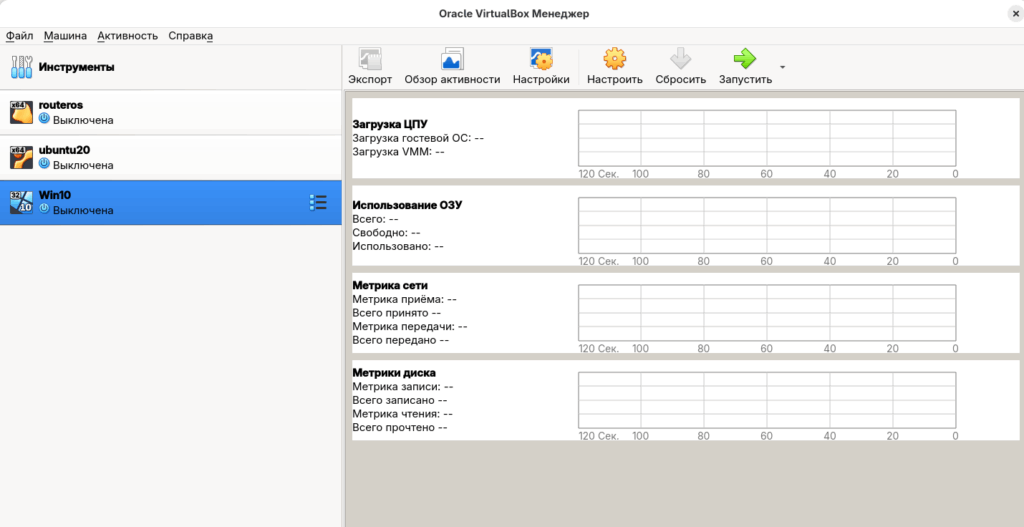Click ubuntu20 power state icon

click(x=44, y=165)
